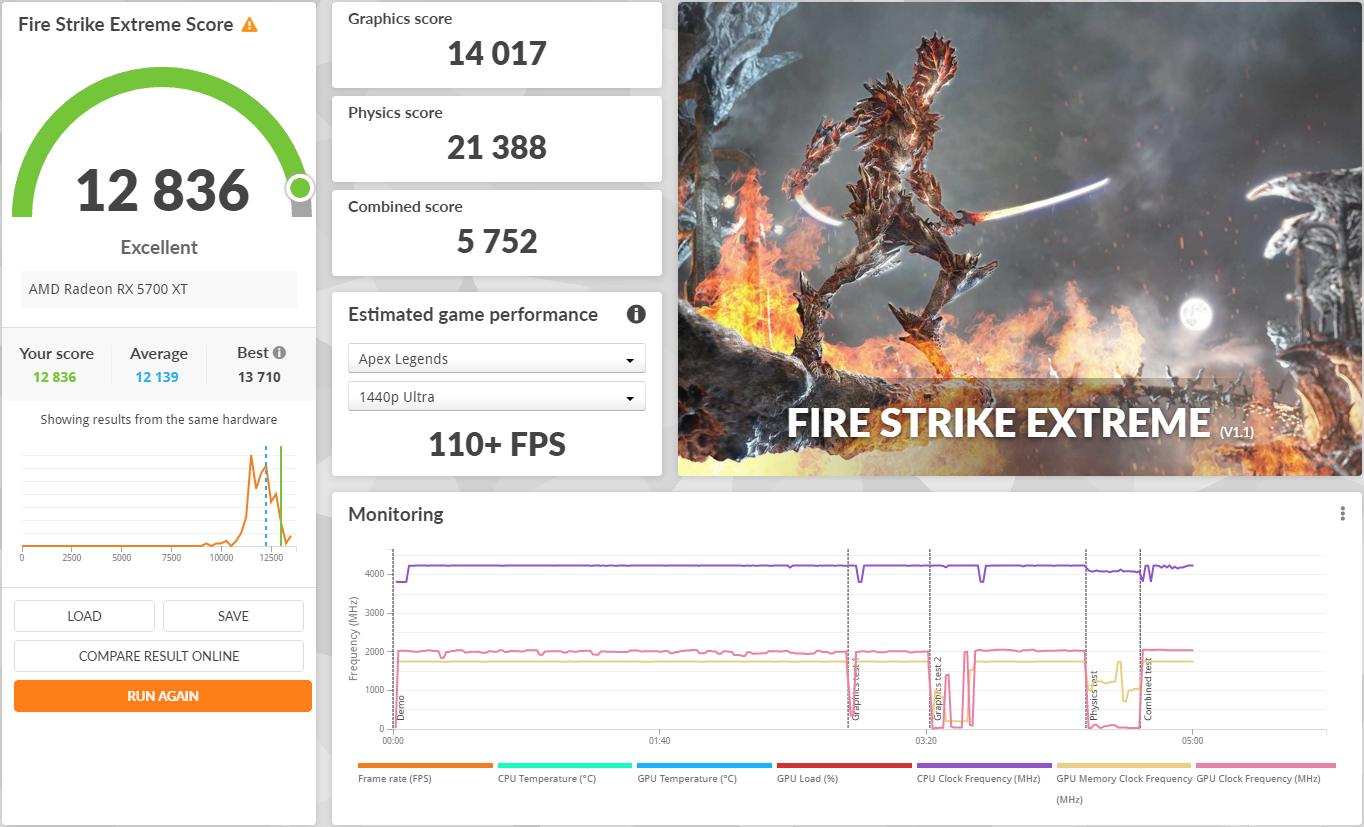Open the Apex Legends game dropdown
1364x827 pixels.
[x=497, y=359]
